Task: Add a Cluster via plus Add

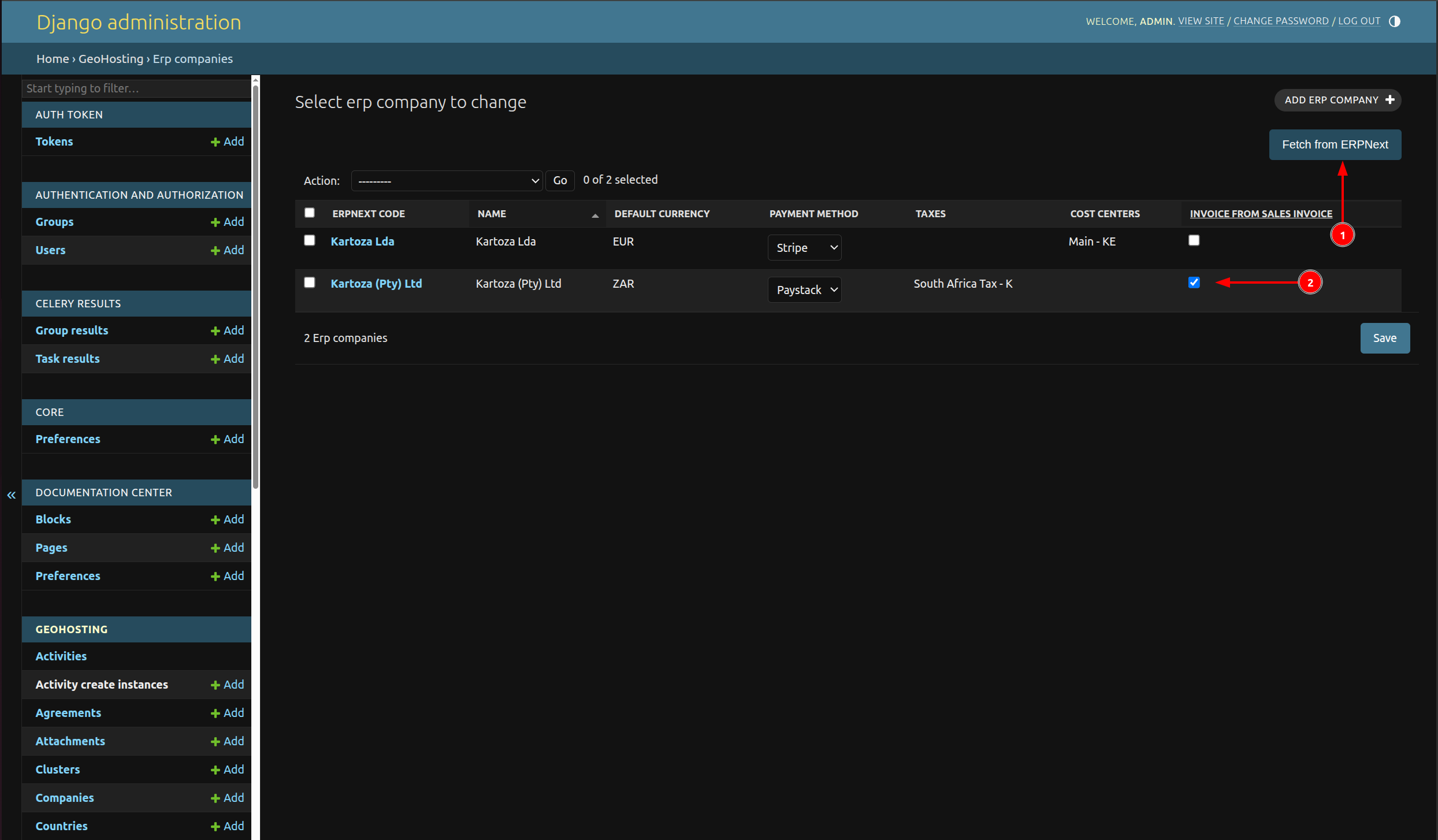Action: [x=228, y=770]
